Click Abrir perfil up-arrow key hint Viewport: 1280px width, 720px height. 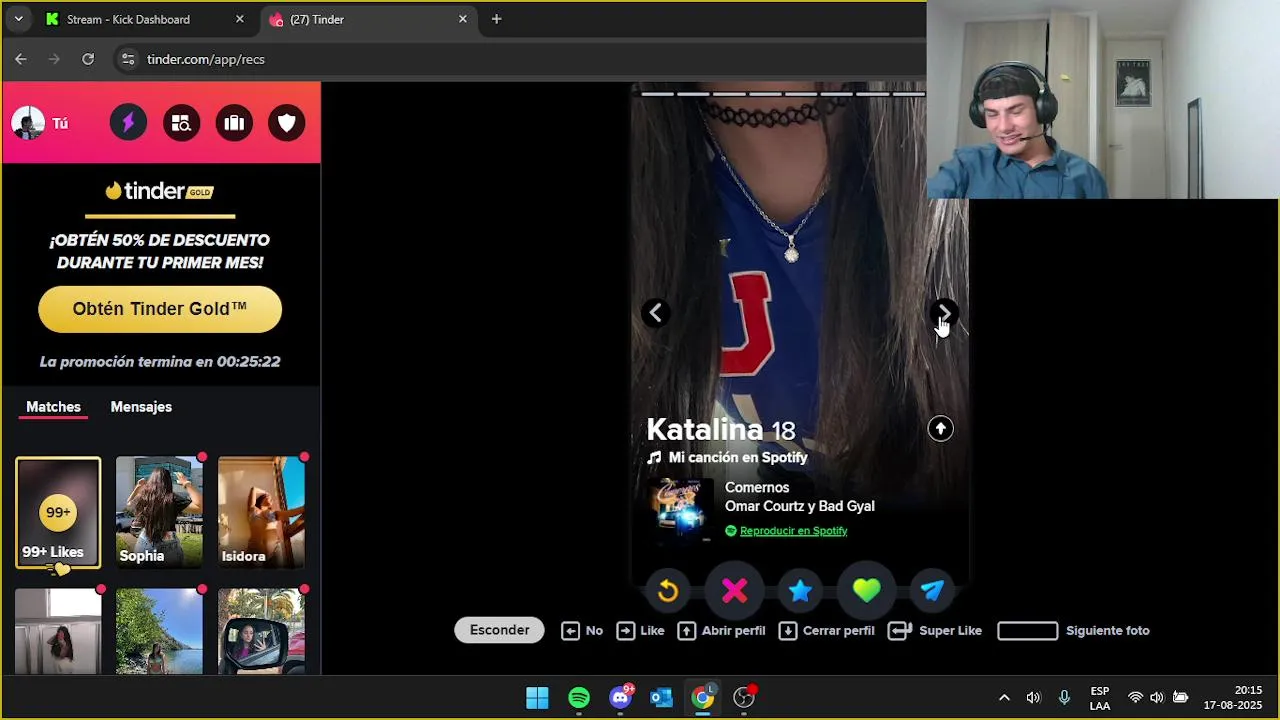tap(721, 631)
